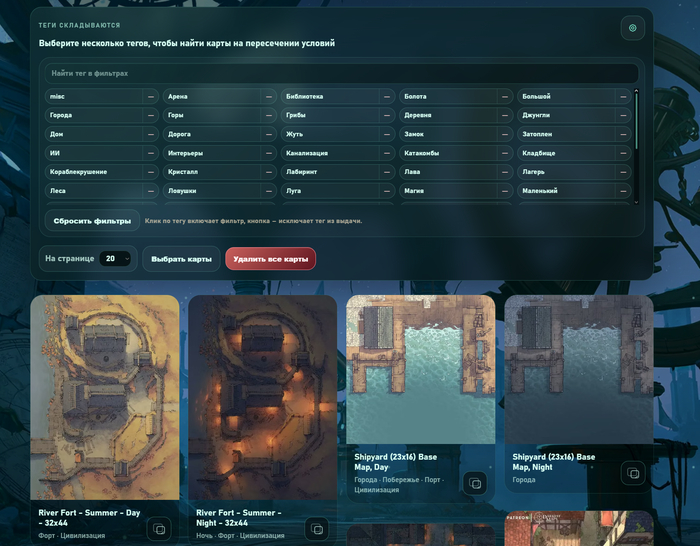Image resolution: width=700 pixels, height=546 pixels.
Task: Exclude the ИИ tag using the minus button
Action: (151, 153)
